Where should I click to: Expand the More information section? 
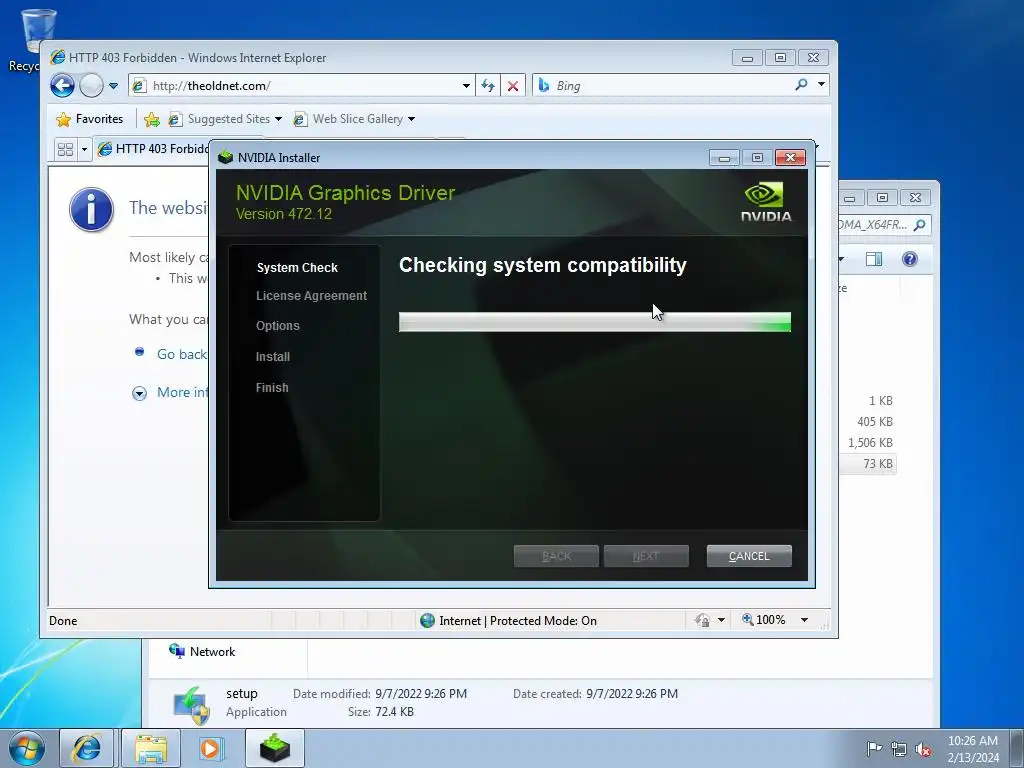pyautogui.click(x=139, y=393)
